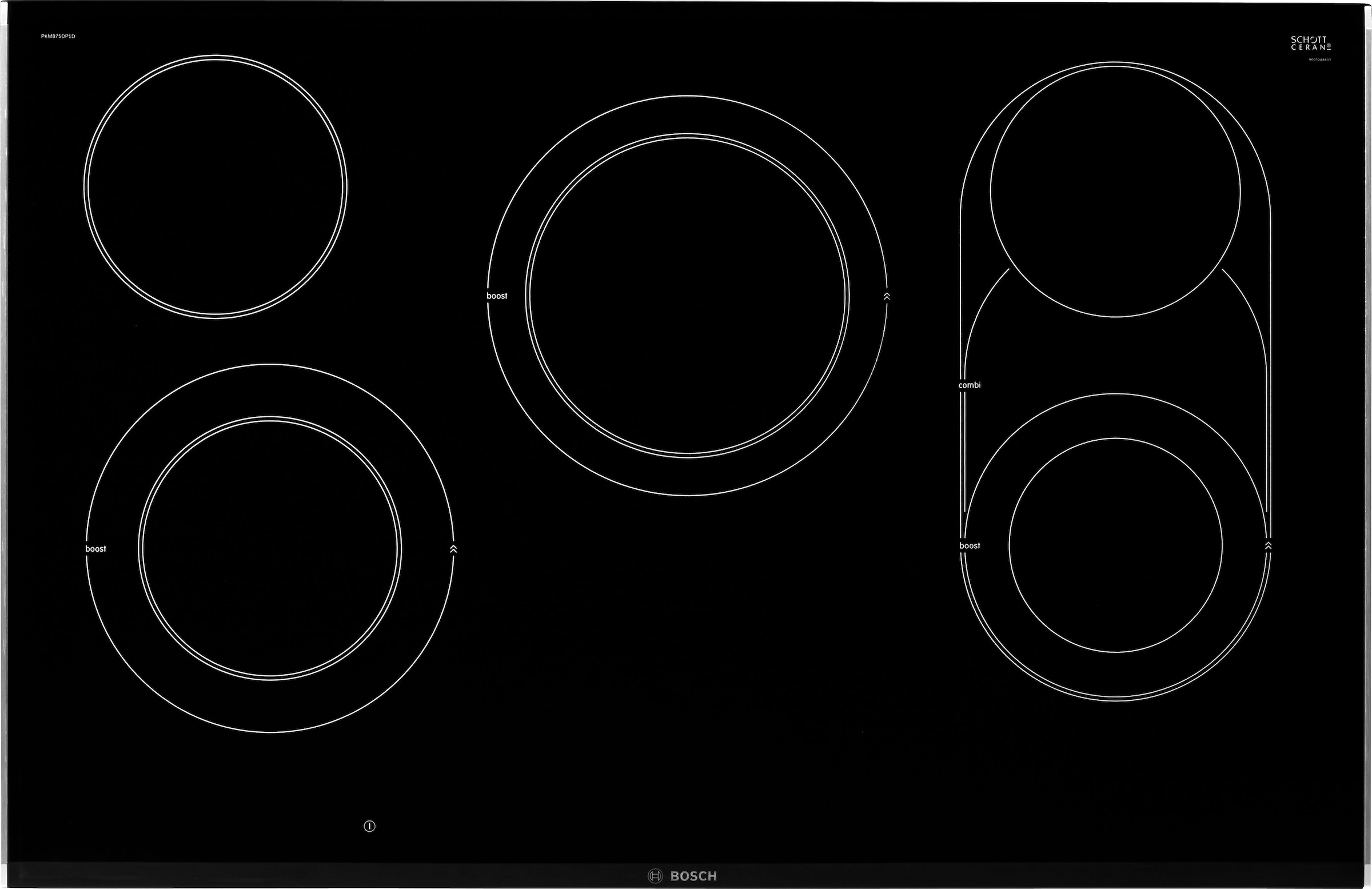Tap the double-chevron icon on the front-left zone
Viewport: 1372px width, 889px height.
453,549
